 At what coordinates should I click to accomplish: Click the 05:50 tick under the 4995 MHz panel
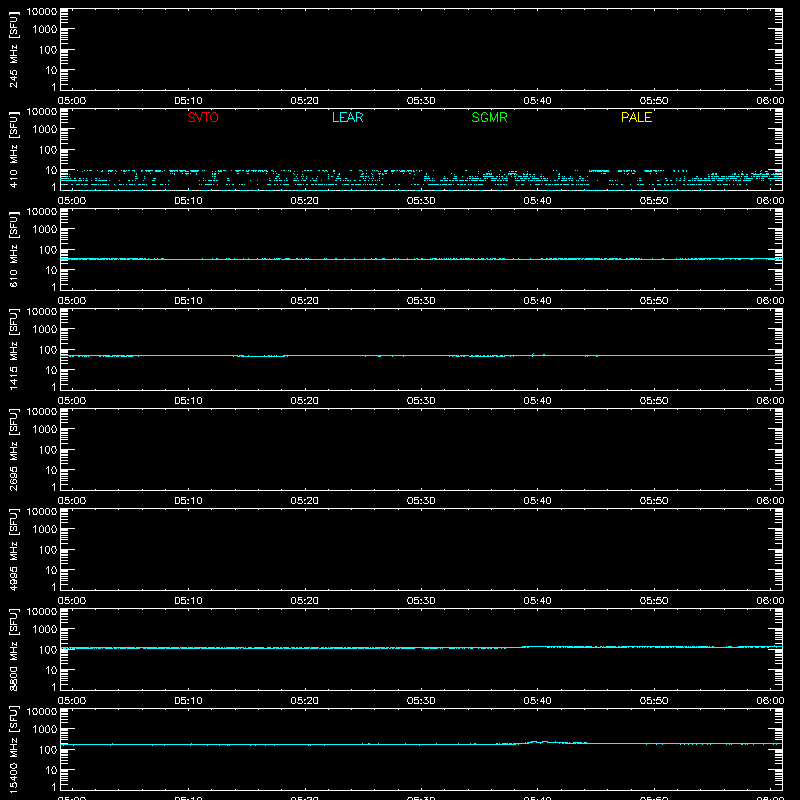click(x=654, y=601)
